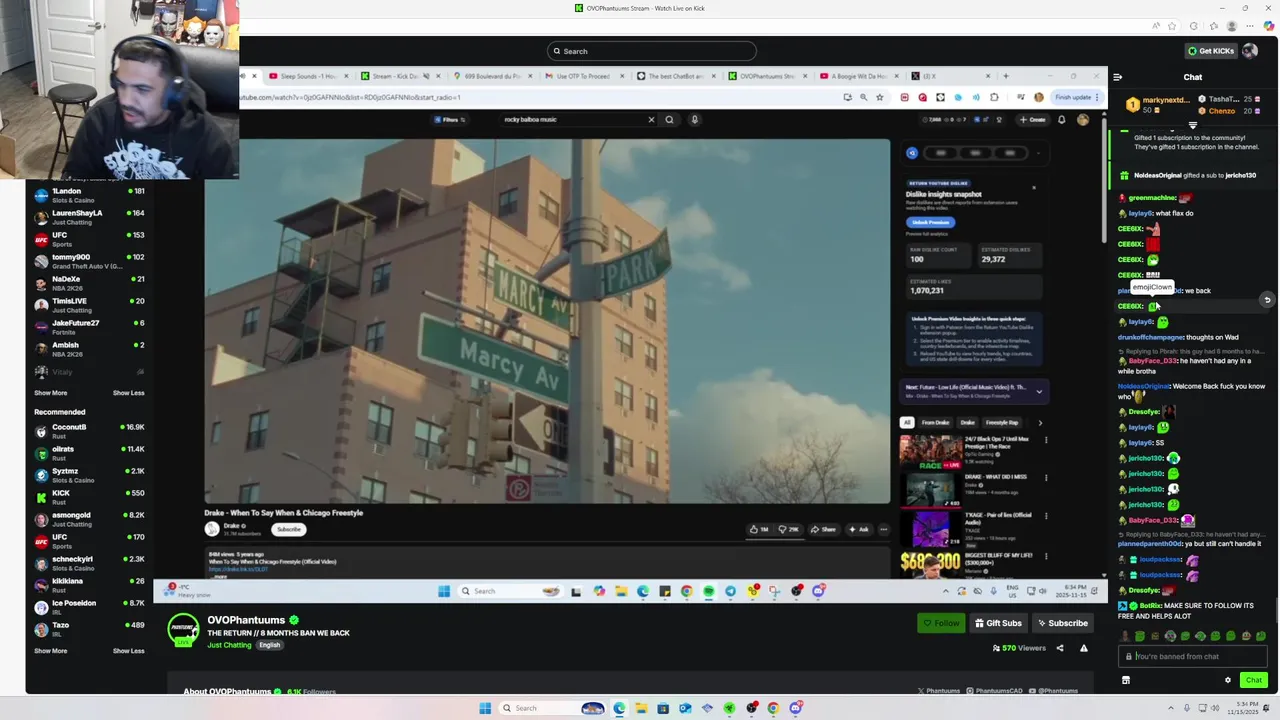Open the user profile avatar menu
1280x720 pixels.
tap(1249, 51)
